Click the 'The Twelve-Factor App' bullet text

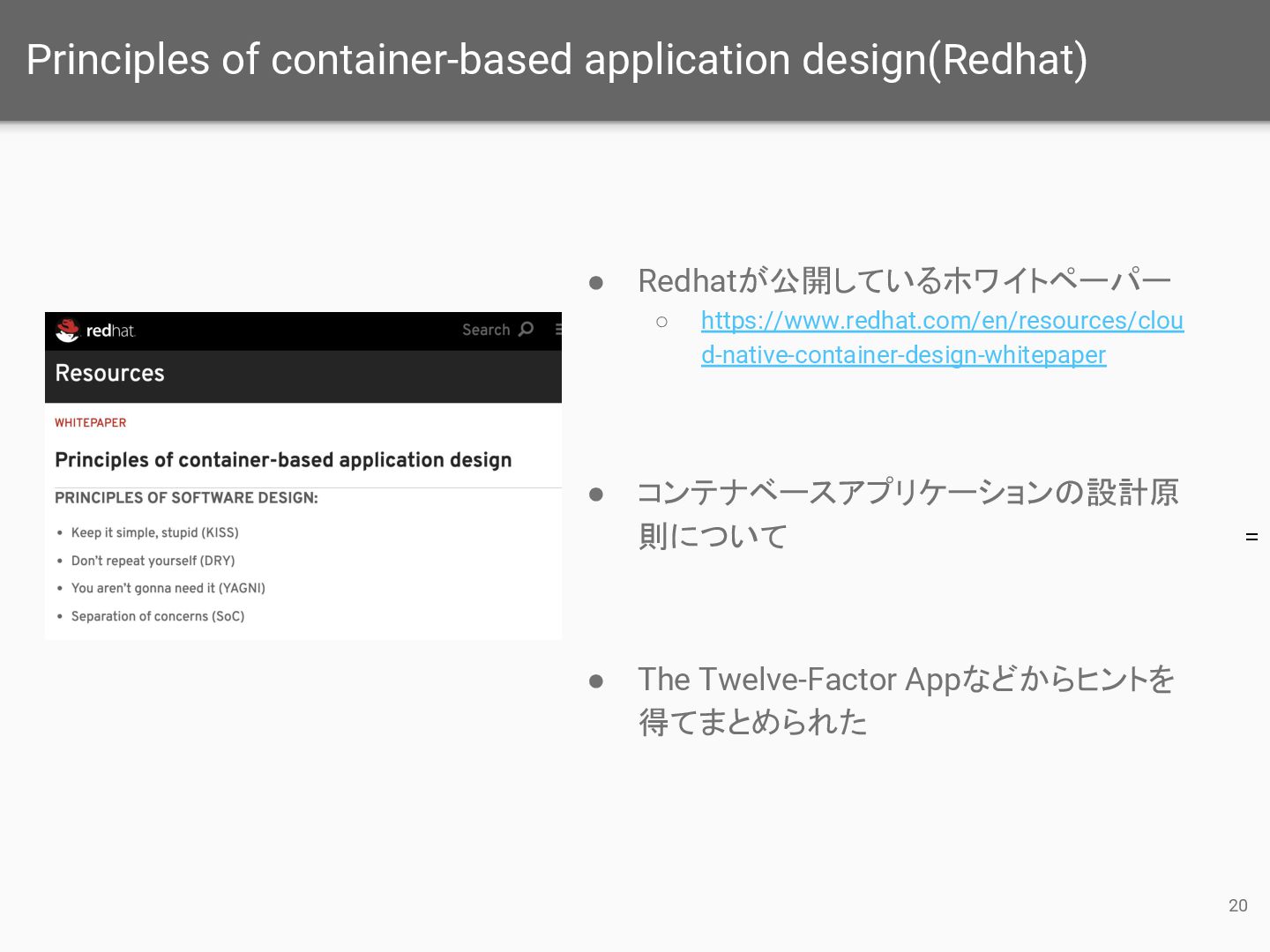(906, 700)
